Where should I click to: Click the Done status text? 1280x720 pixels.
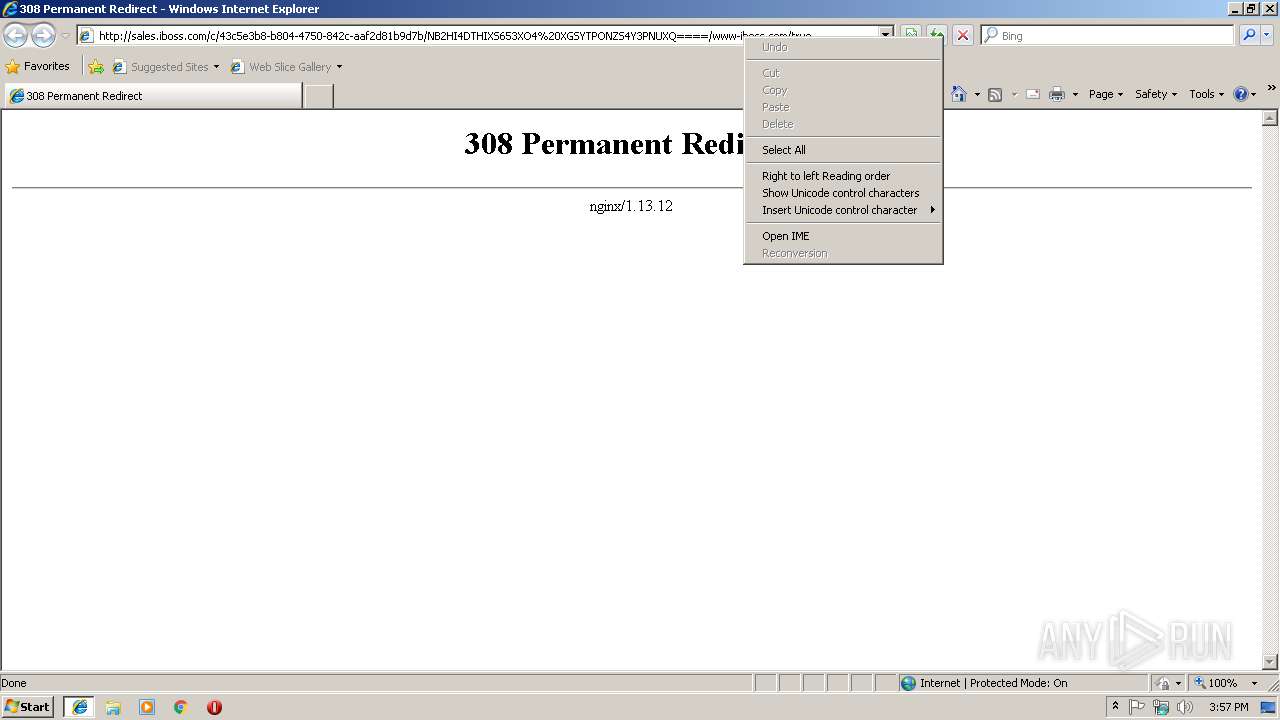14,683
